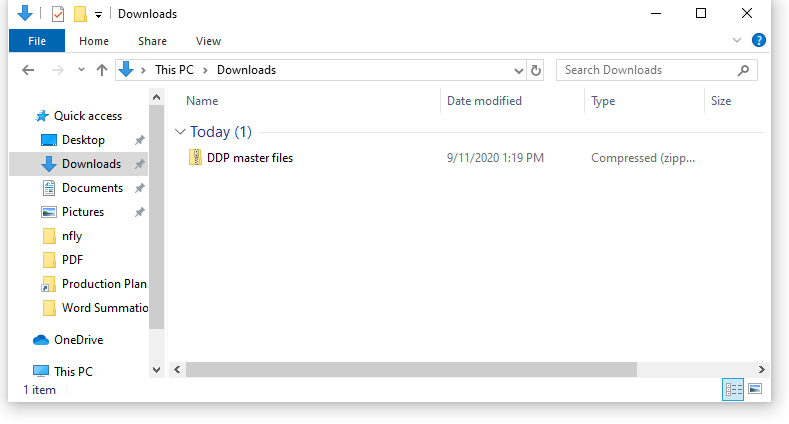Click the Help question mark icon

tap(759, 41)
